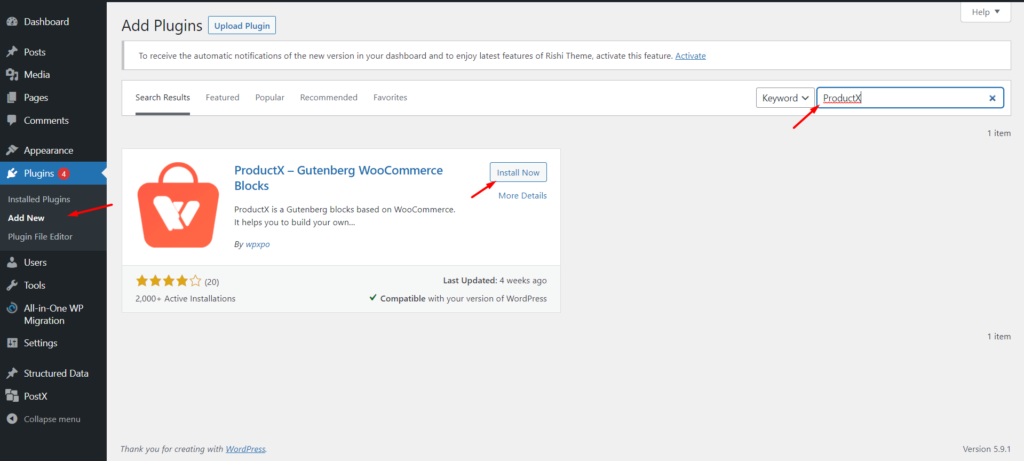
Task: Click the Activate link in notice
Action: (690, 56)
